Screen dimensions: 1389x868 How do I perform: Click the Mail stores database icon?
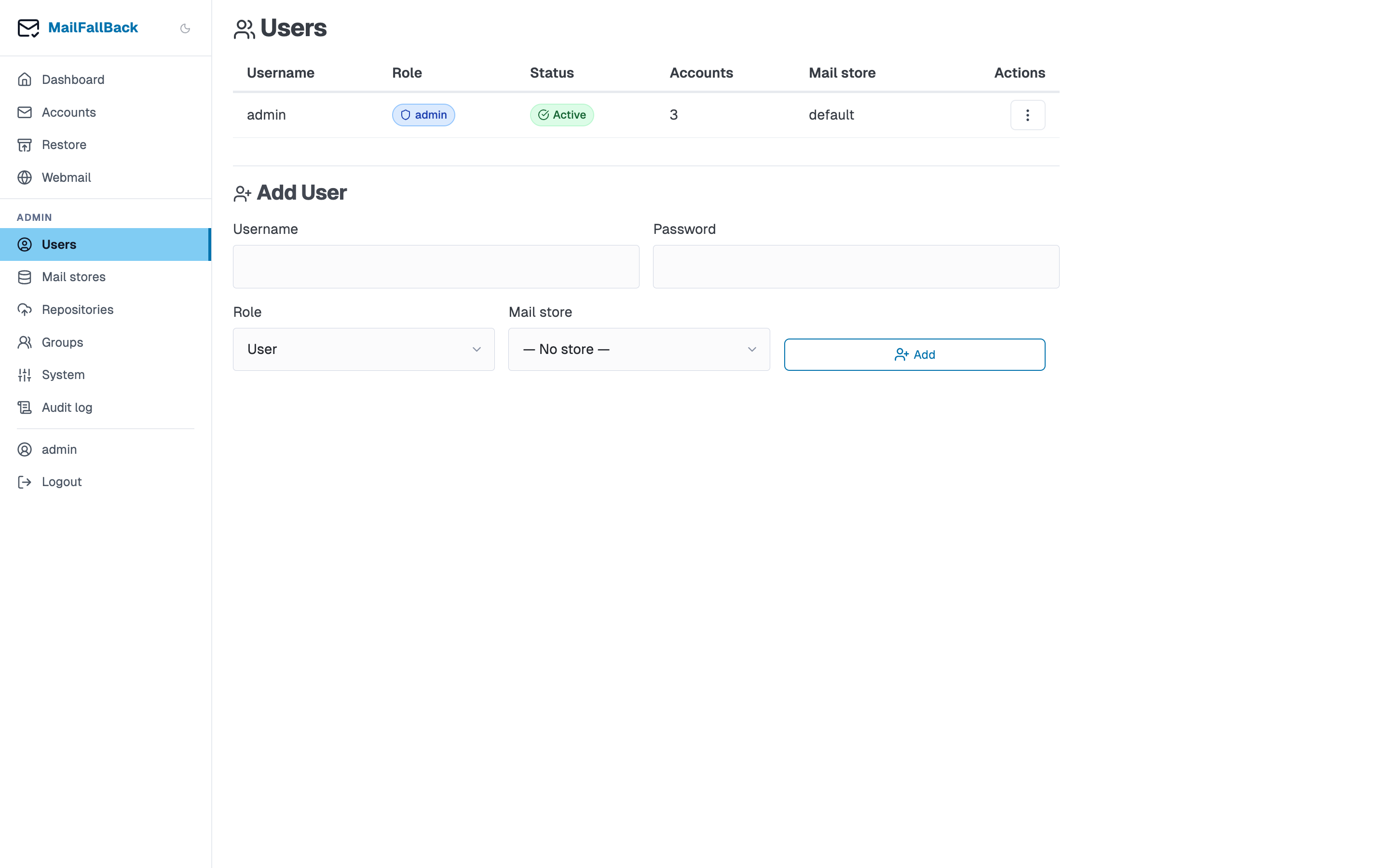click(x=25, y=277)
